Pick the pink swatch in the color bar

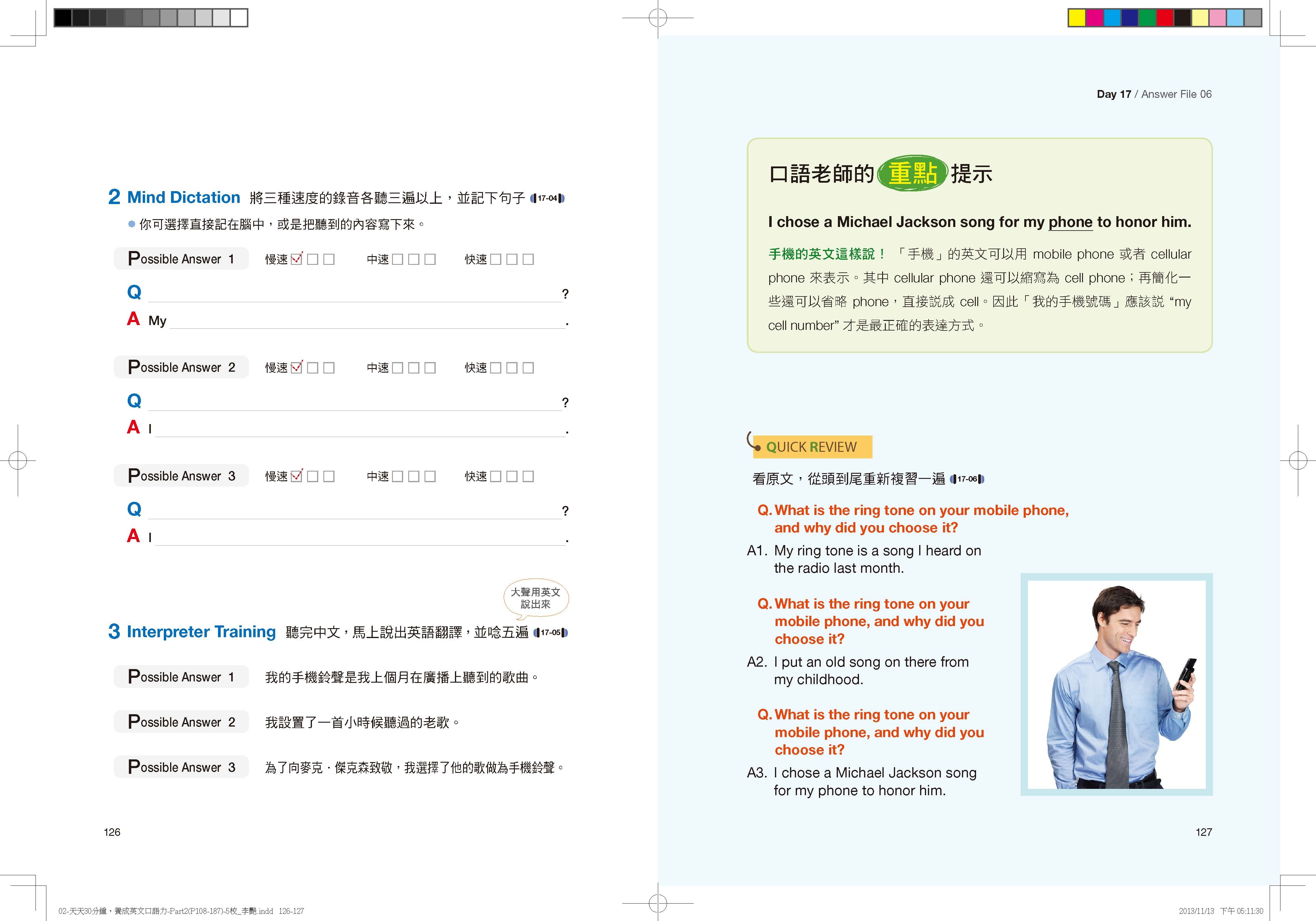pyautogui.click(x=1218, y=18)
